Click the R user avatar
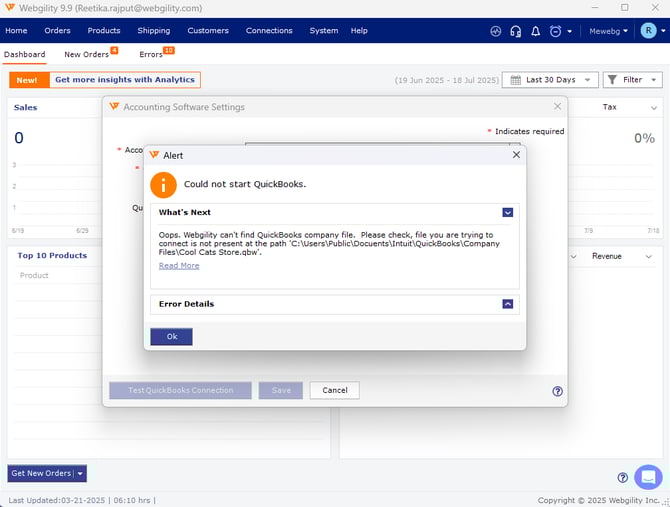Image resolution: width=670 pixels, height=507 pixels. tap(649, 31)
